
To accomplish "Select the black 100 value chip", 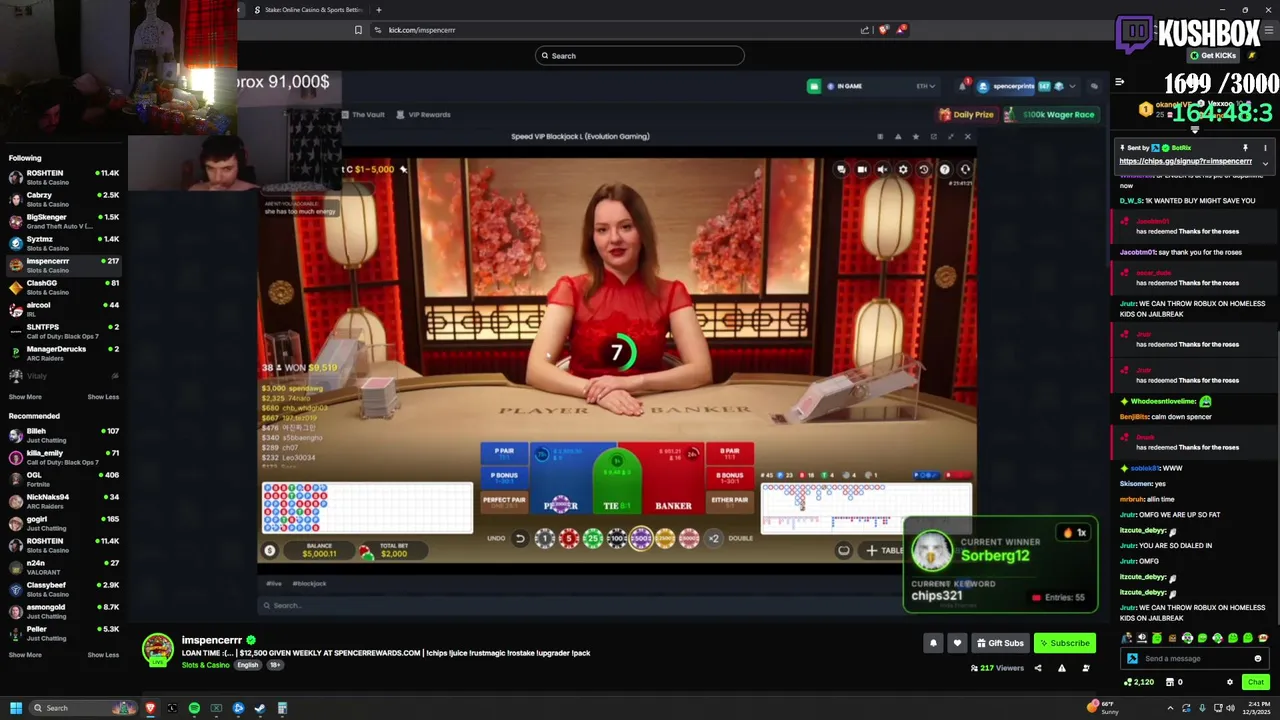I will (617, 539).
